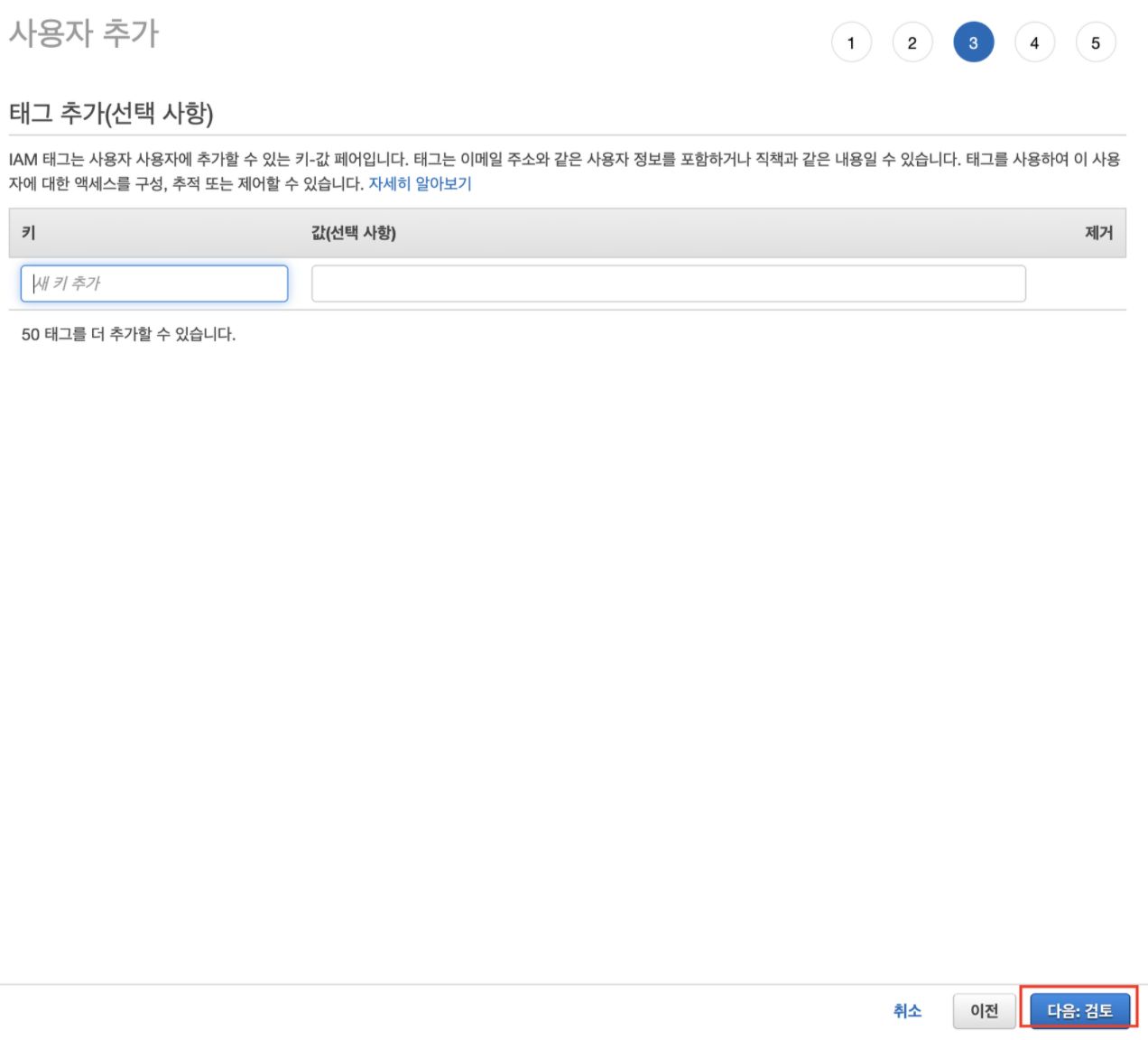Go to step 1 in wizard
The width and height of the screenshot is (1148, 1040).
851,42
